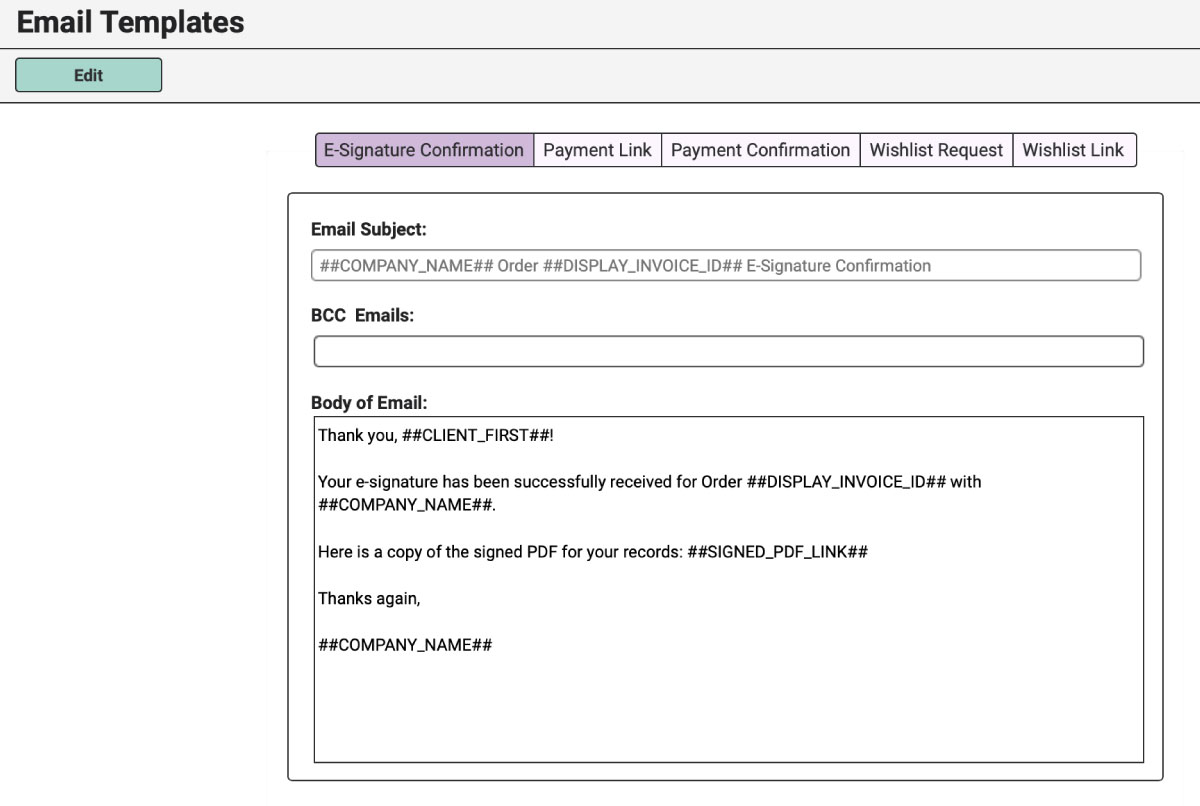Click the ##SIGNED_PDF_LINK## placeholder text
Viewport: 1200px width, 806px height.
pos(777,552)
